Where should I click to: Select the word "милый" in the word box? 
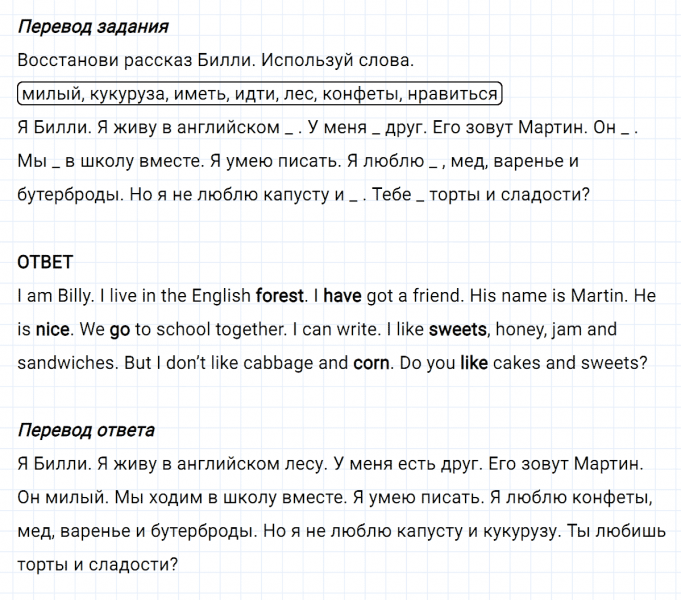point(49,94)
